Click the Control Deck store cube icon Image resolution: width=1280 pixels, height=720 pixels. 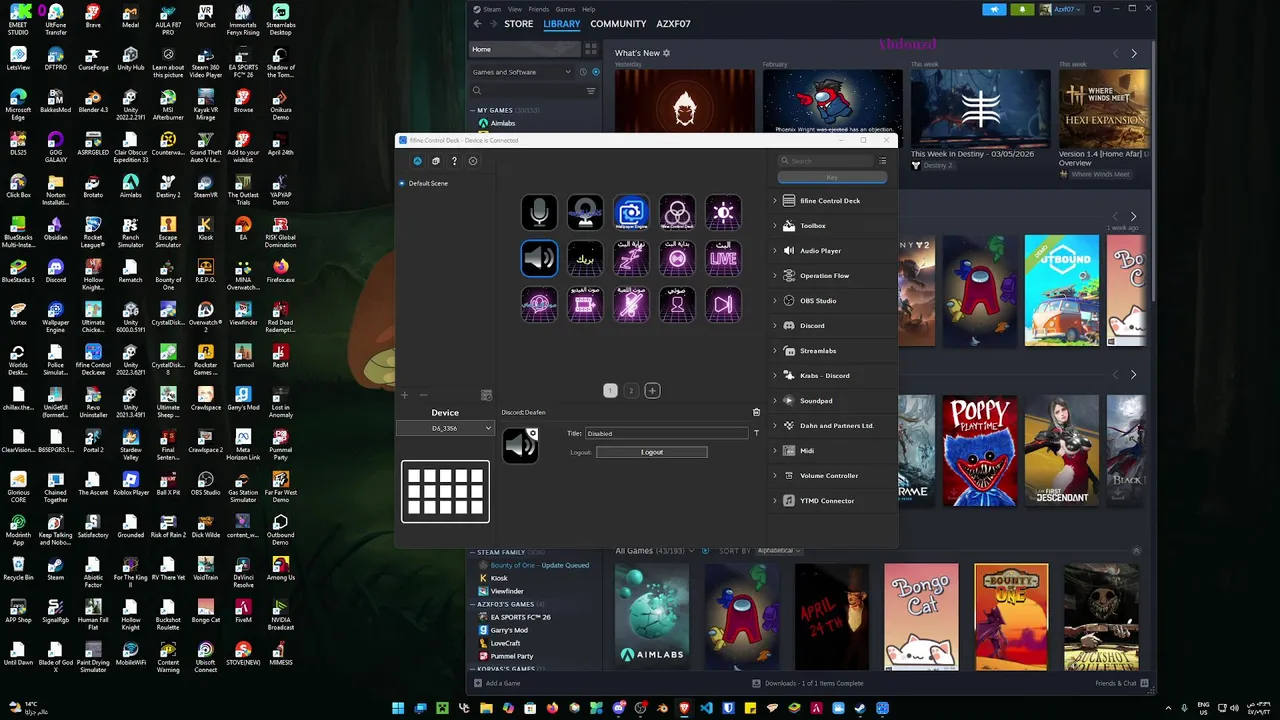pyautogui.click(x=436, y=161)
